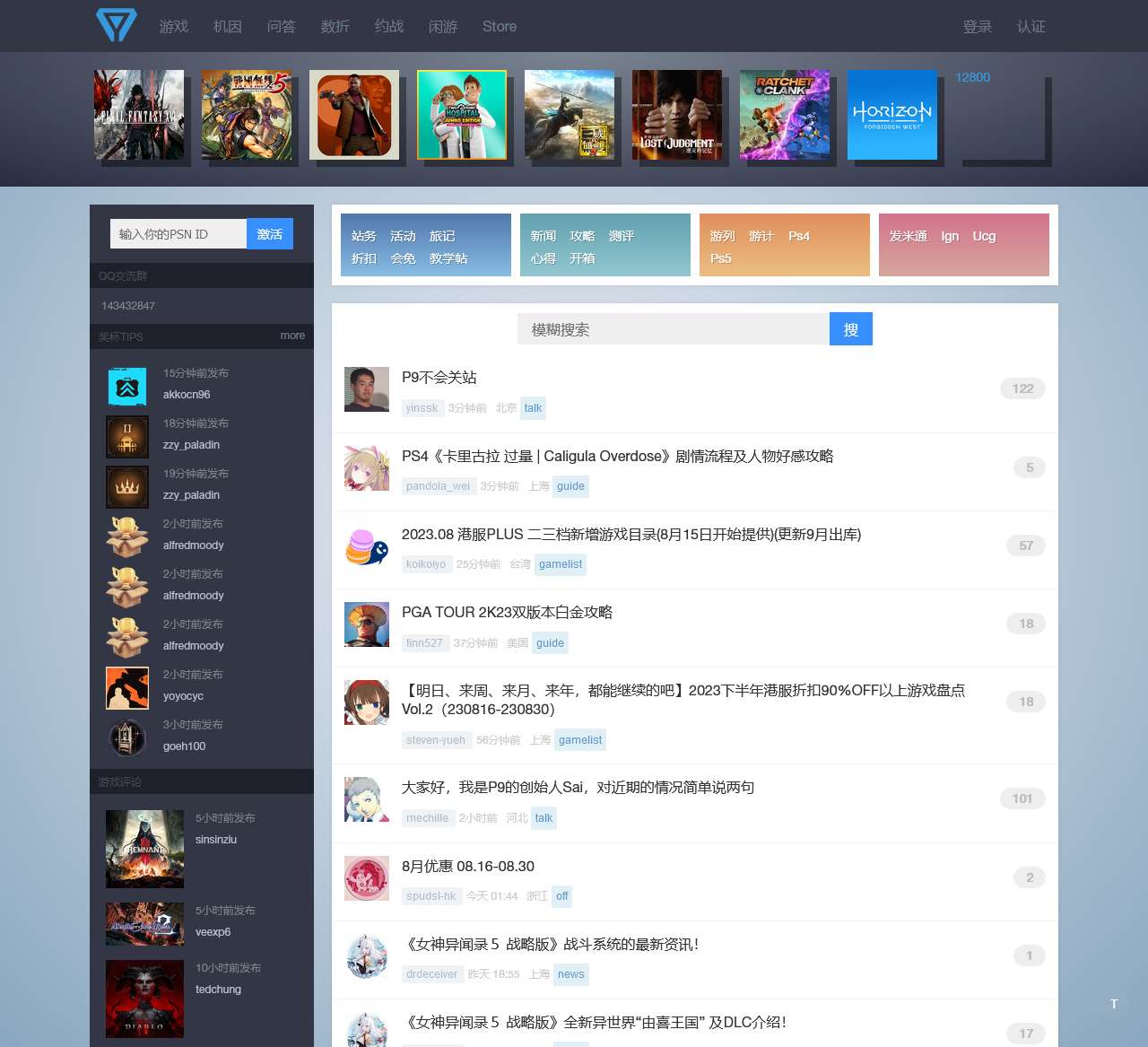Focus the PSN ID input field
The height and width of the screenshot is (1047, 1148).
tap(178, 234)
